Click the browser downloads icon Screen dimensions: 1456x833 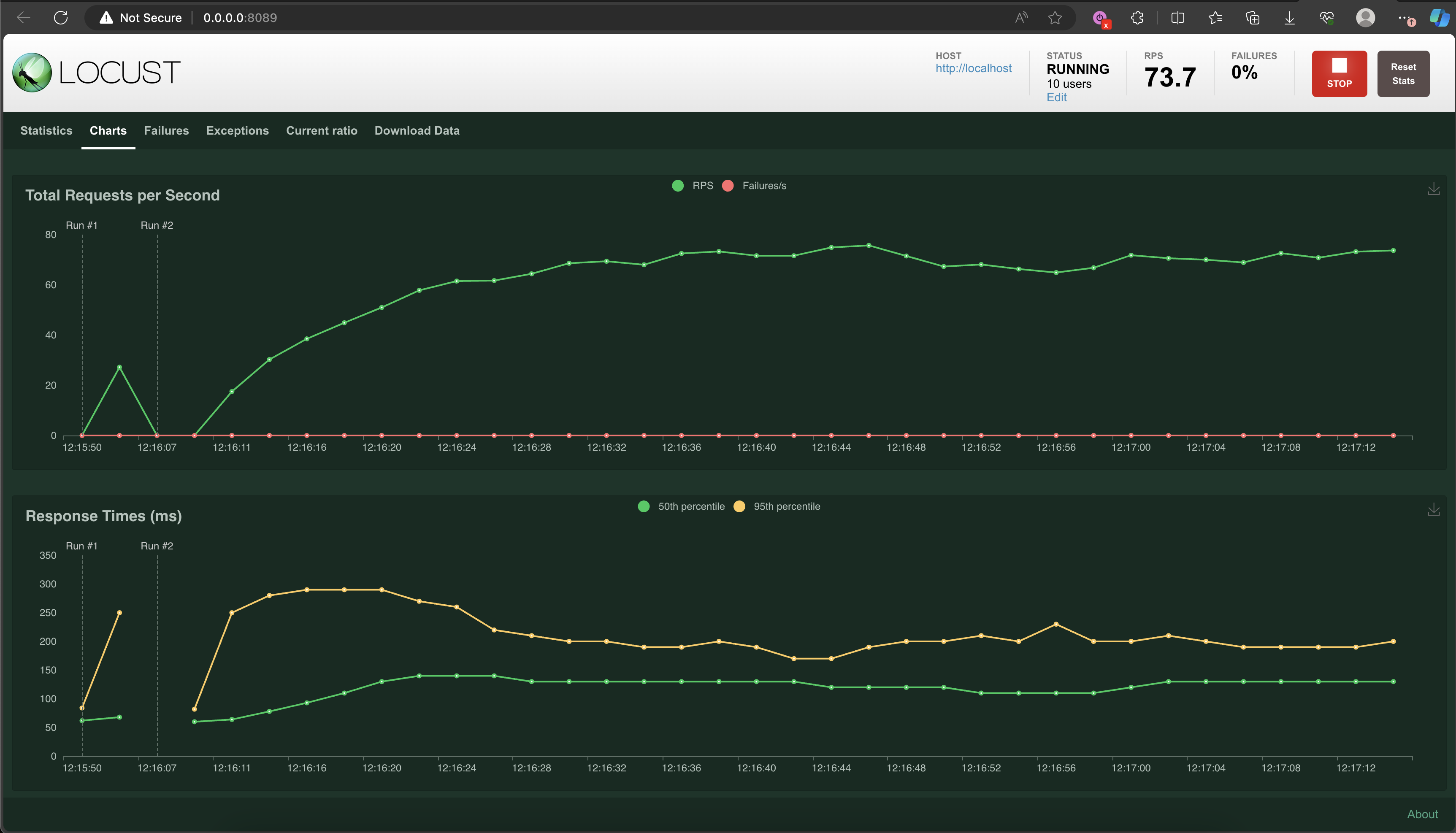1290,17
